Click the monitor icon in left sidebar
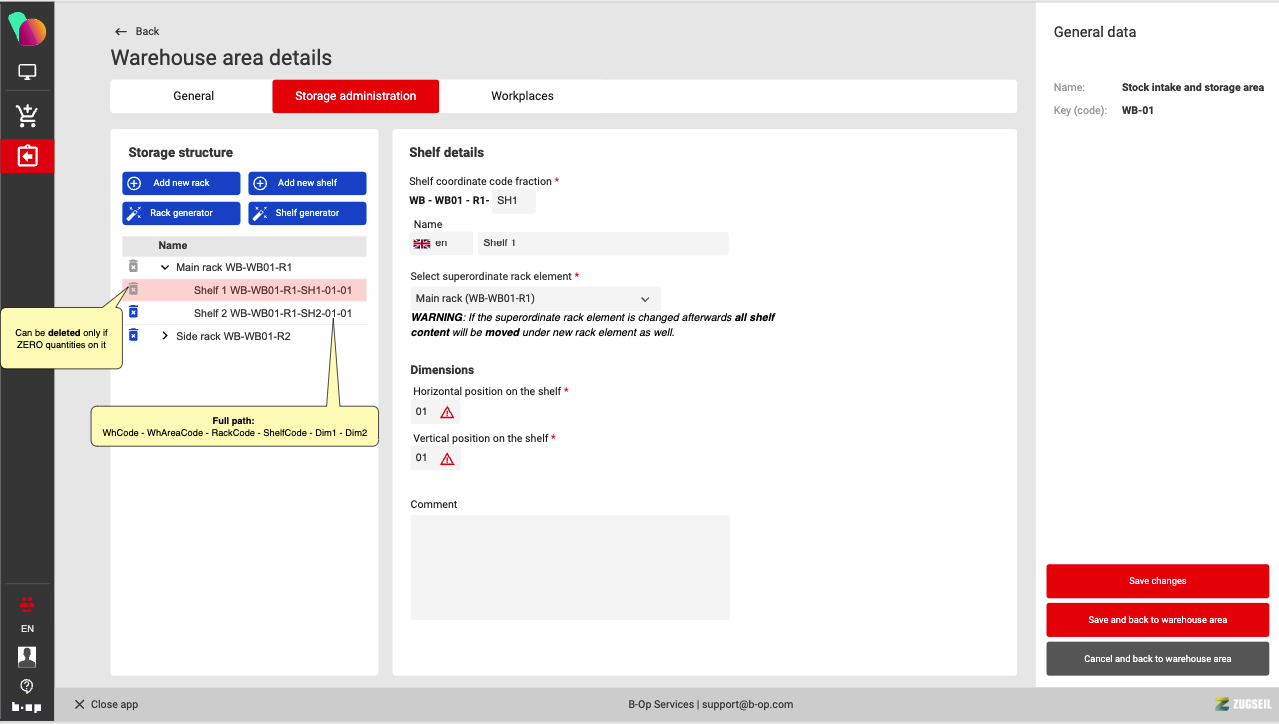The image size is (1279, 724). 27,72
